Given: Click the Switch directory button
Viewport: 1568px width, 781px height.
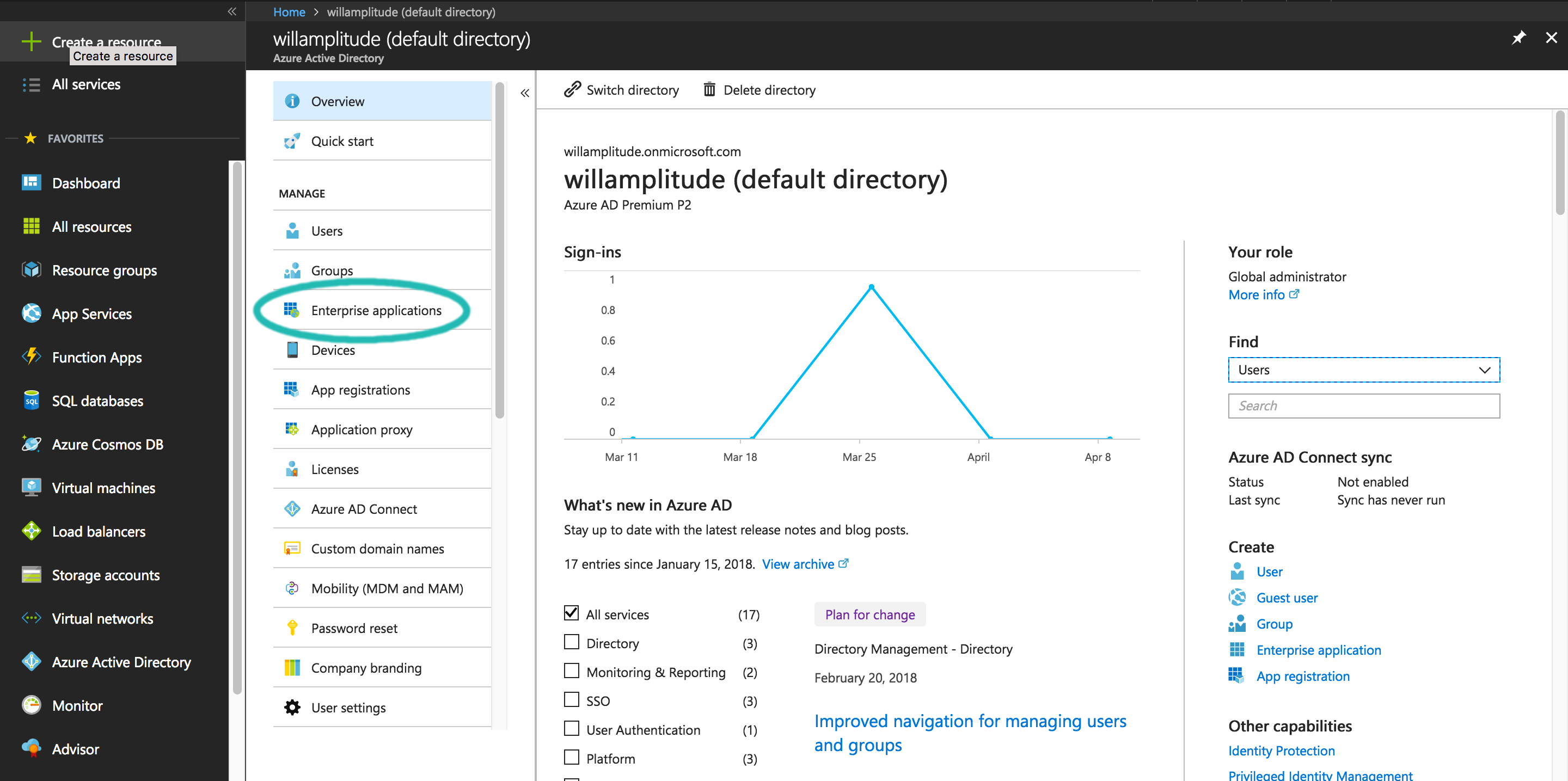Looking at the screenshot, I should [x=619, y=89].
